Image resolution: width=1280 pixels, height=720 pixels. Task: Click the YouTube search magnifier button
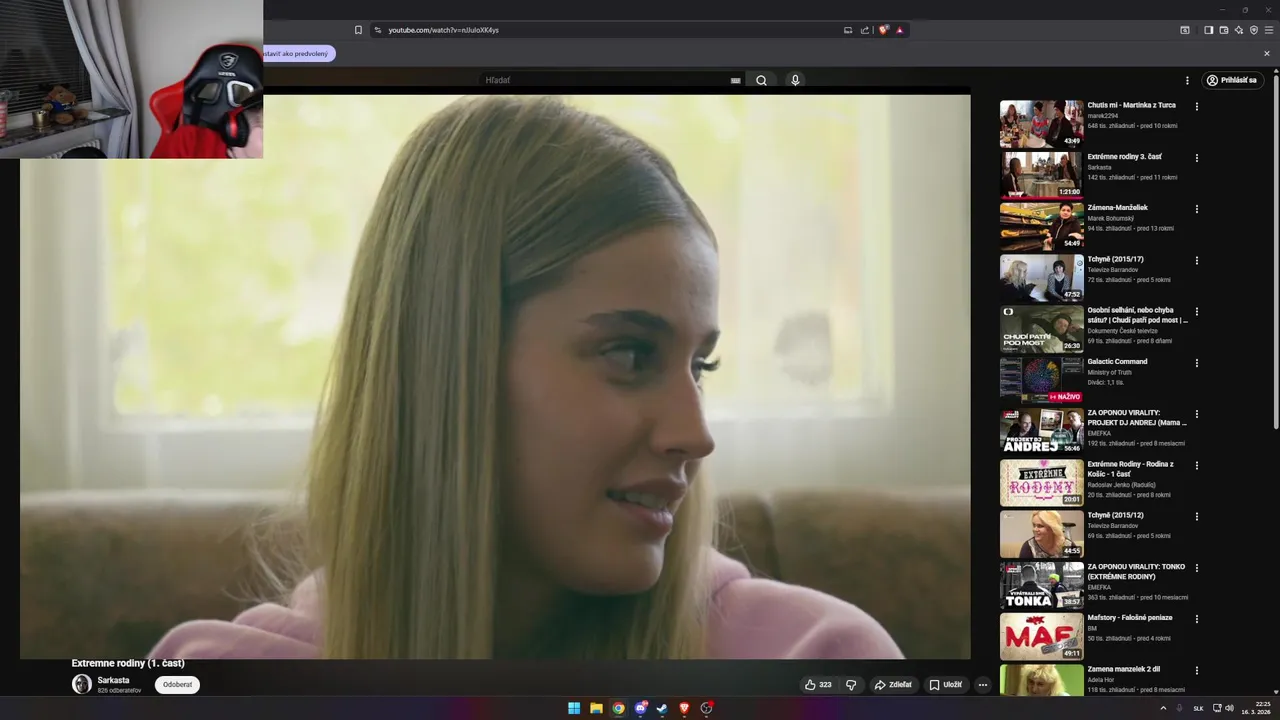pyautogui.click(x=761, y=80)
